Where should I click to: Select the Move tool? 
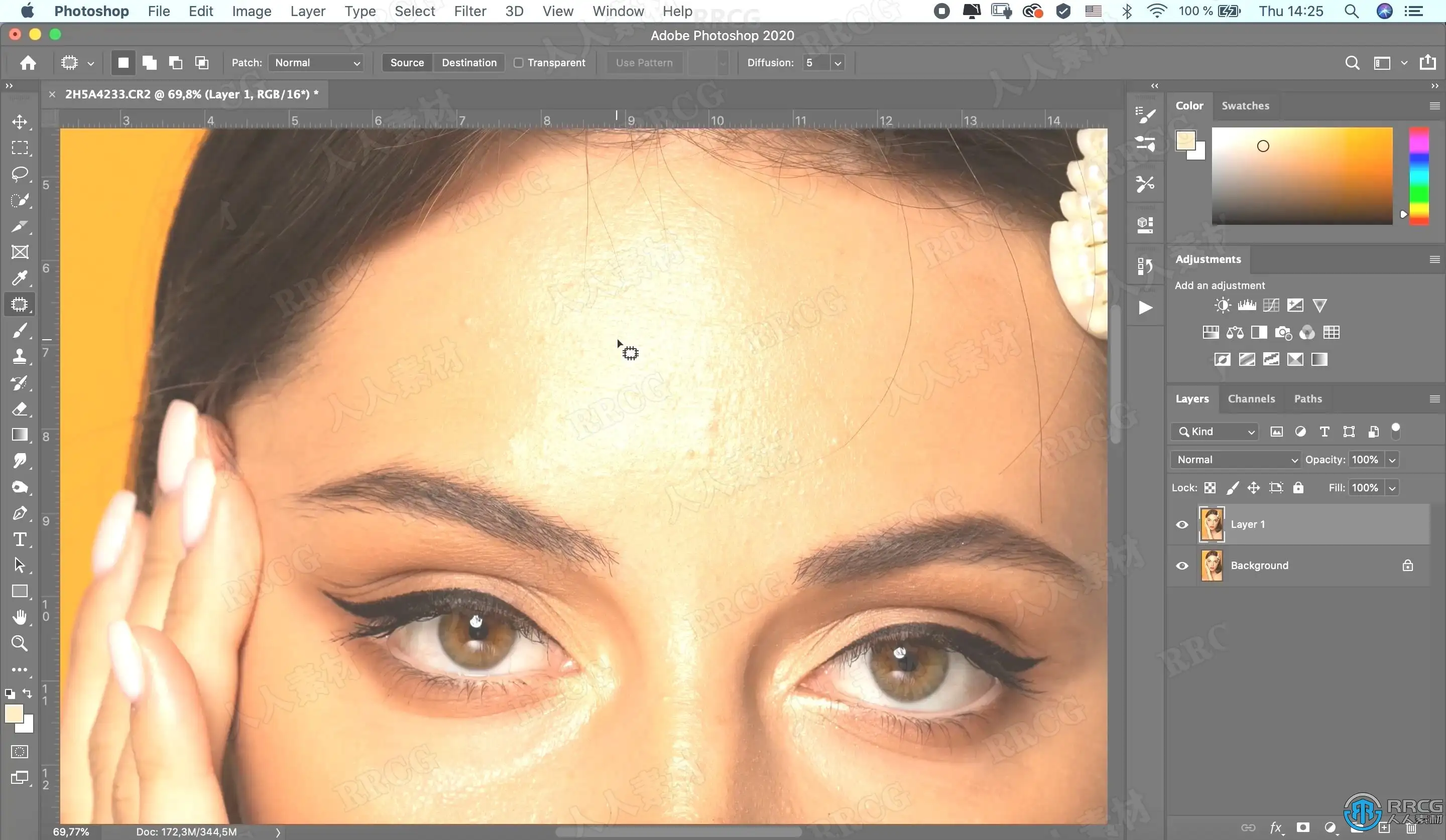pos(20,121)
